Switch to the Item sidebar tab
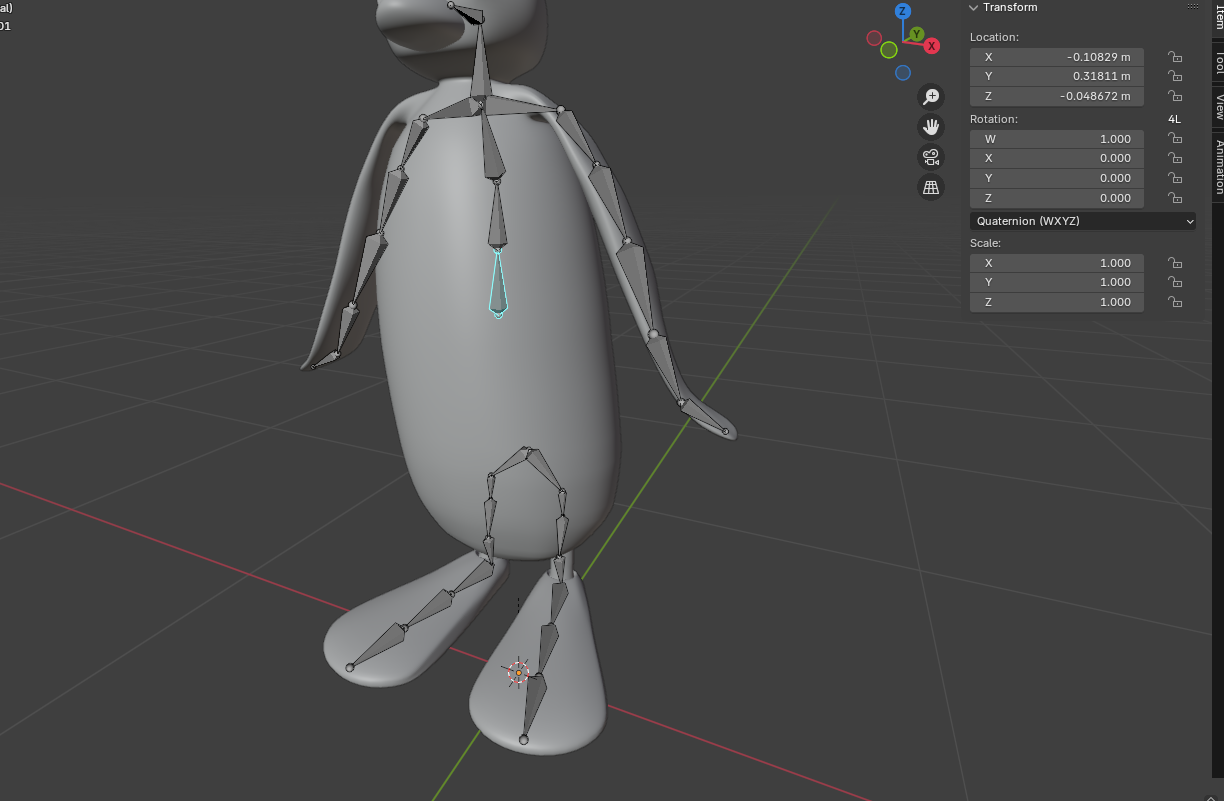 pos(1218,19)
